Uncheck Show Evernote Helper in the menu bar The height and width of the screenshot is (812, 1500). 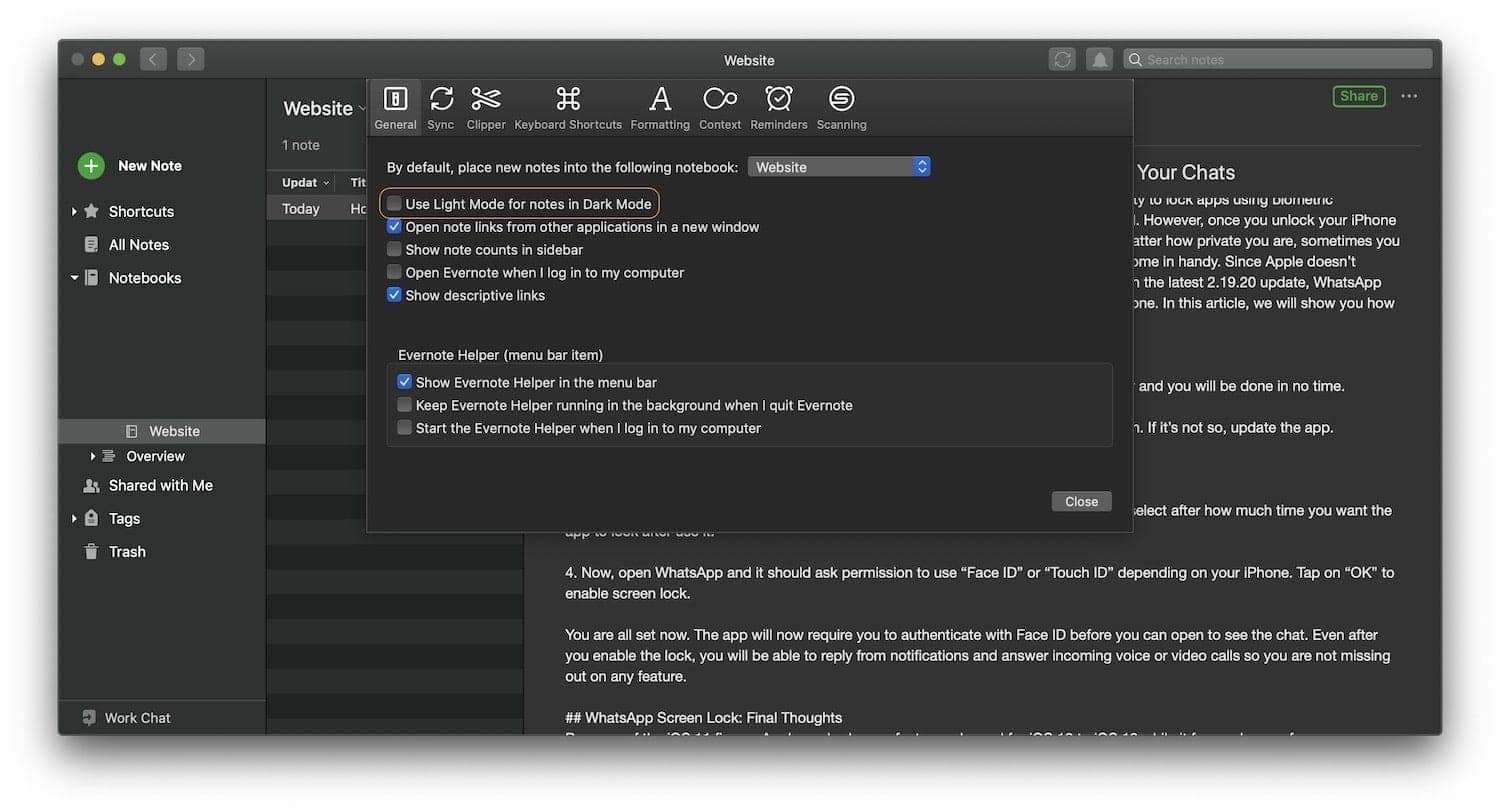(405, 382)
